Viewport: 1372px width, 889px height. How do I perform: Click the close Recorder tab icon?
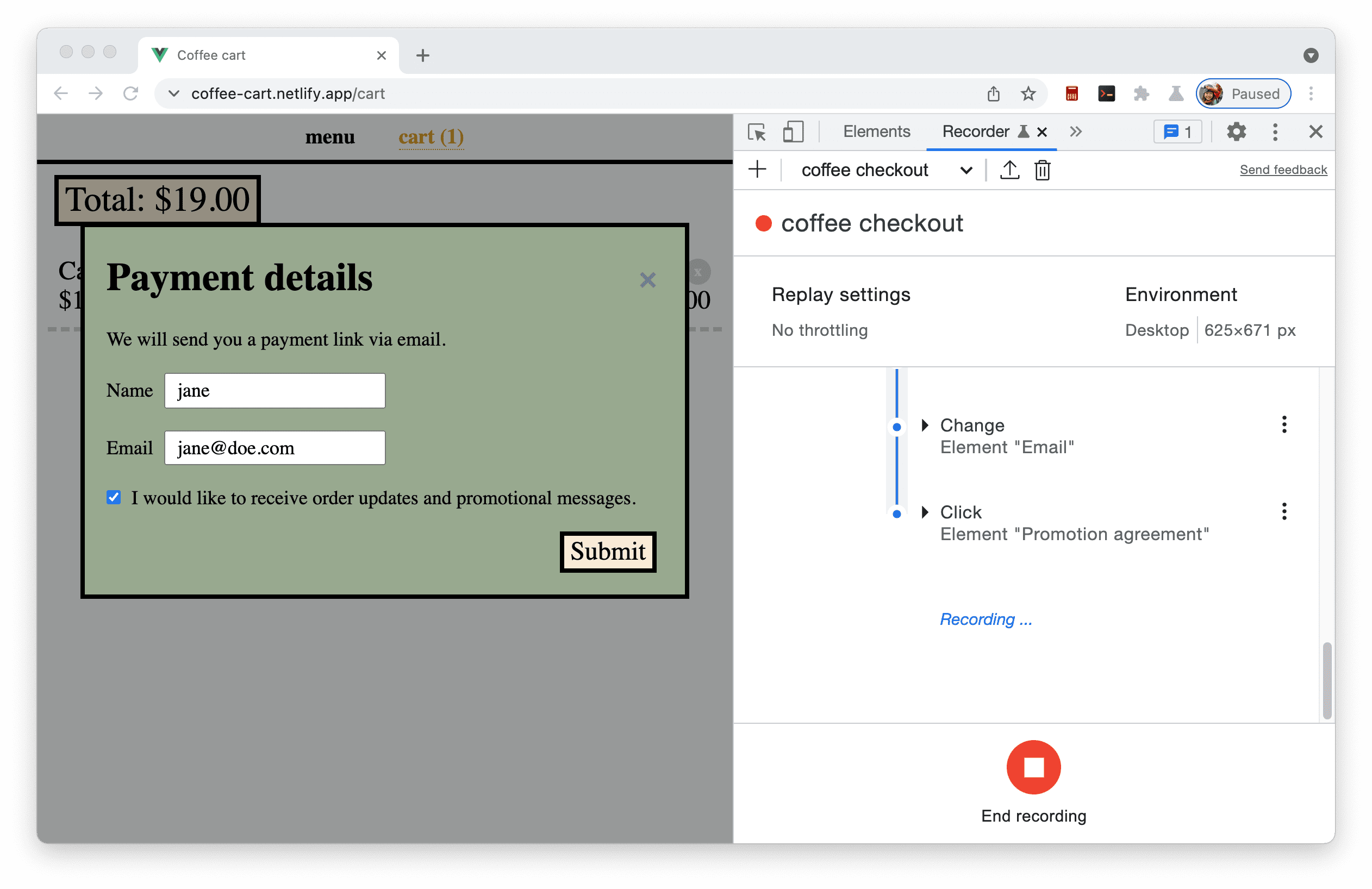(x=1044, y=131)
